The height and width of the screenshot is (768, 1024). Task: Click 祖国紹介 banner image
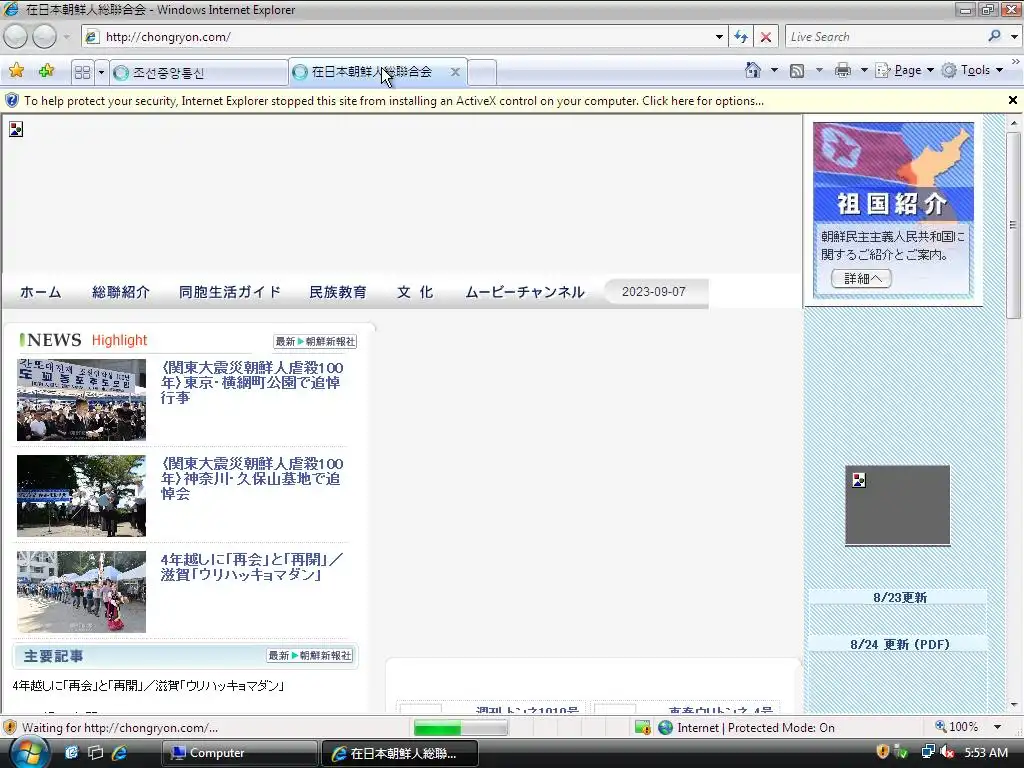893,171
